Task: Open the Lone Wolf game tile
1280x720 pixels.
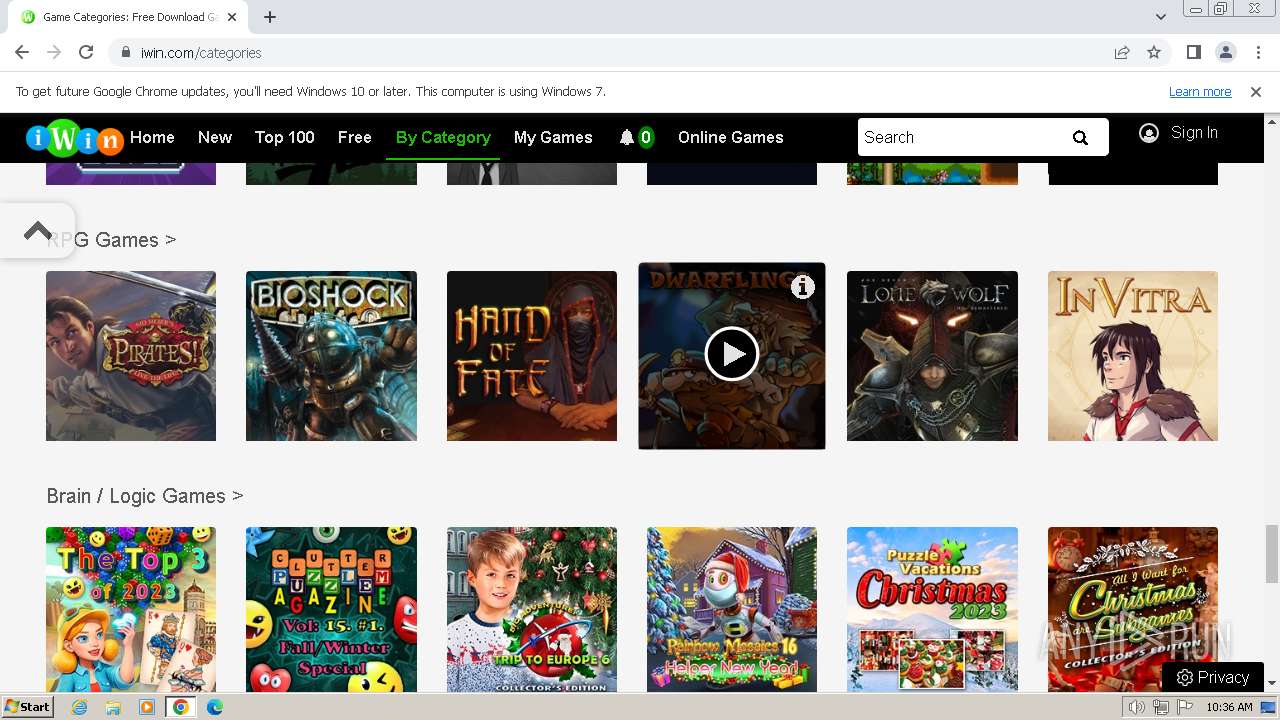Action: 932,356
